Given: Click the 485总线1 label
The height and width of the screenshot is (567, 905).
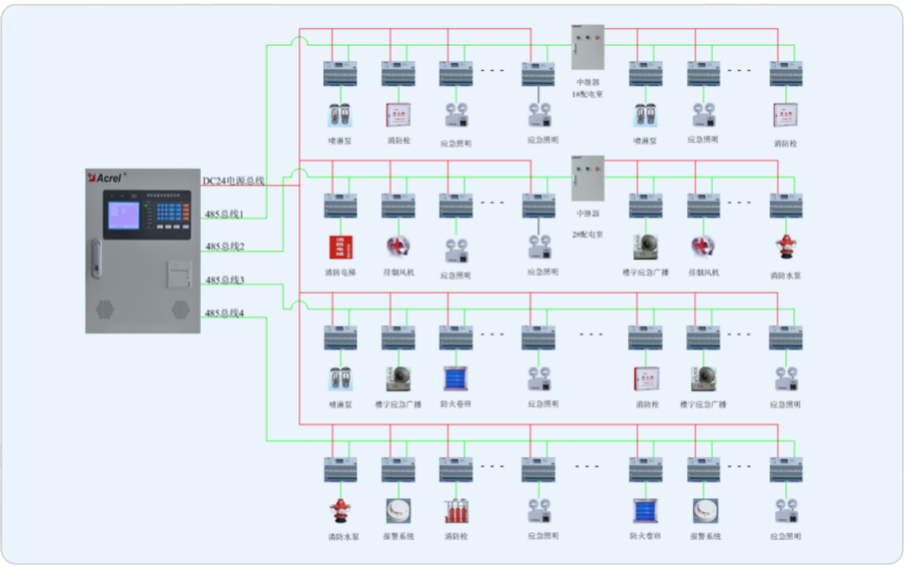Looking at the screenshot, I should [224, 214].
